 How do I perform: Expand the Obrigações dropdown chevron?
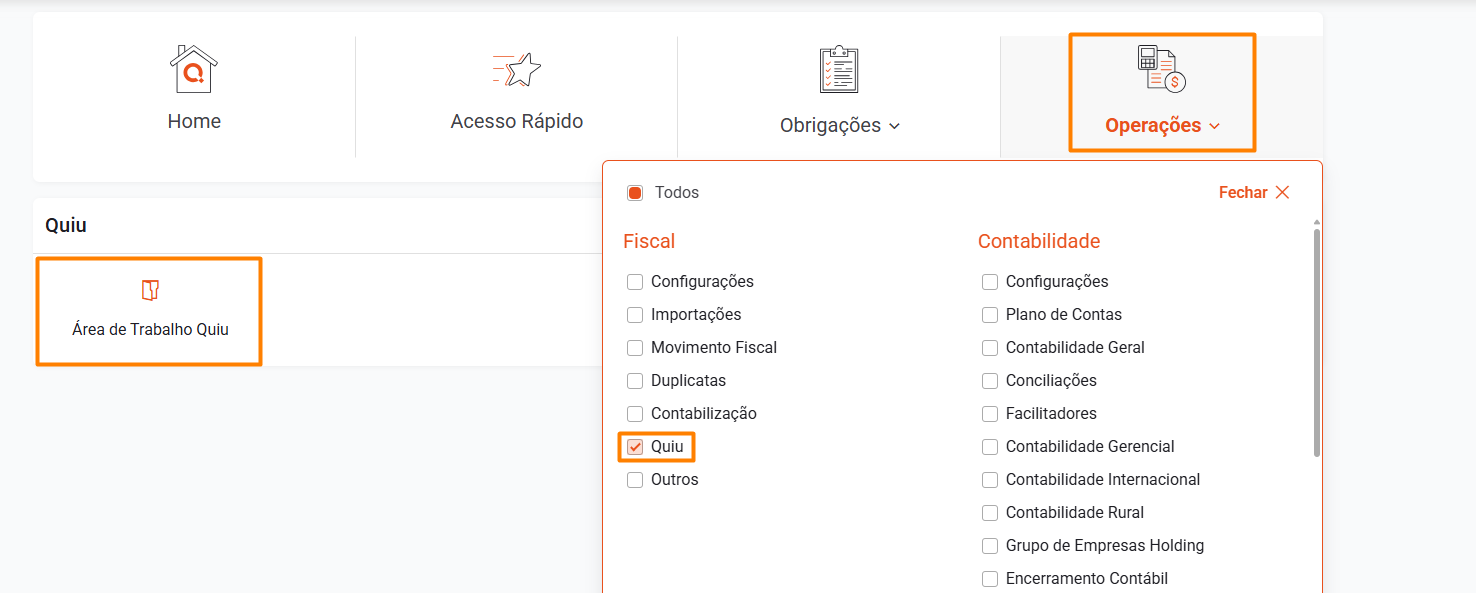[894, 126]
